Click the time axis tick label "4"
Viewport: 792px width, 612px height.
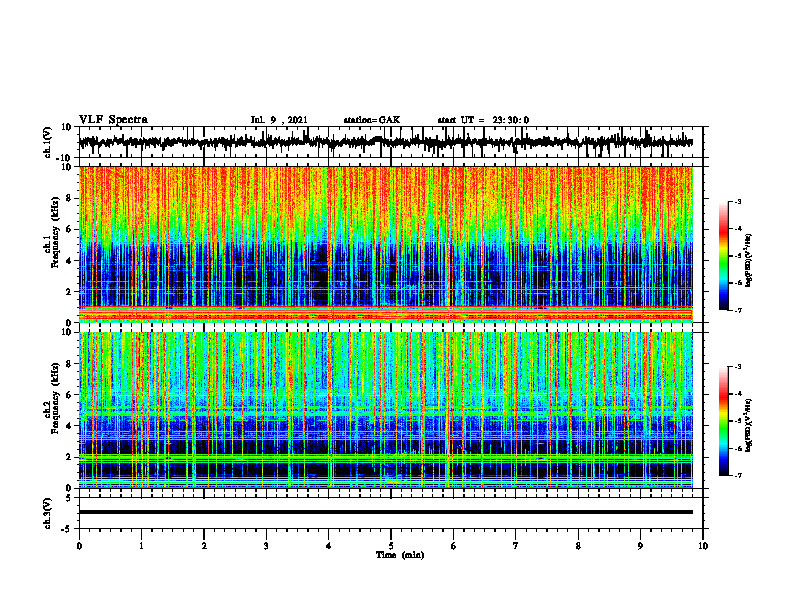point(329,546)
